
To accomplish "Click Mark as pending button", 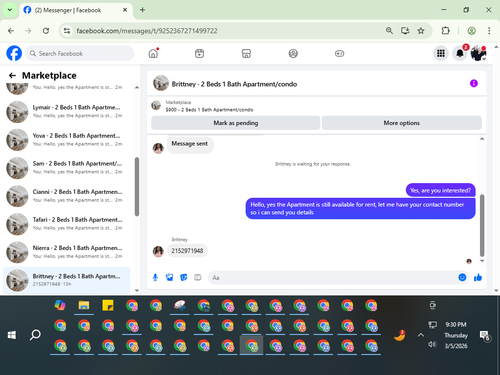I will click(x=236, y=123).
